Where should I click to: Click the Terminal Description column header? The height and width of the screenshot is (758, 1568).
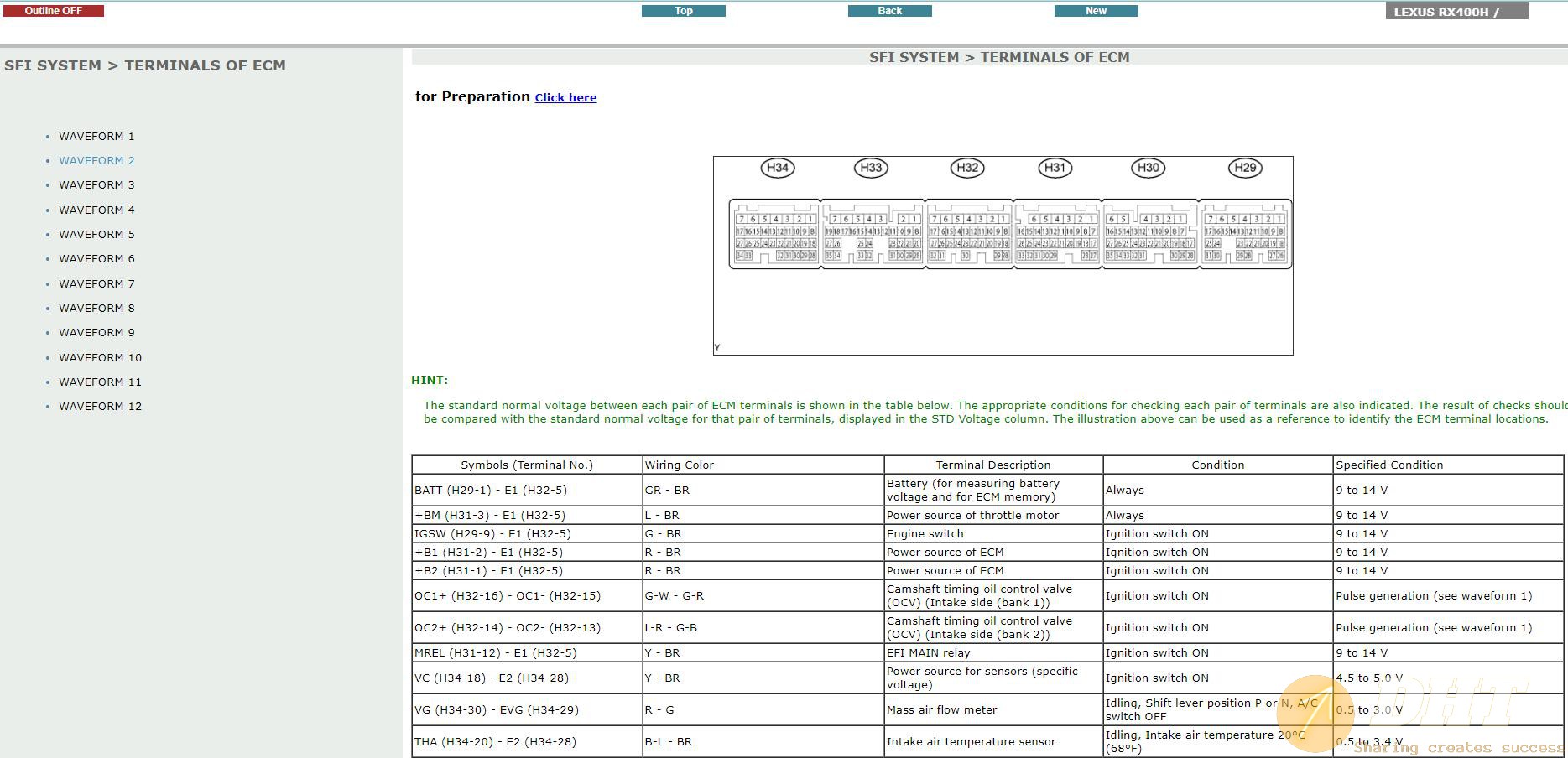pyautogui.click(x=993, y=465)
